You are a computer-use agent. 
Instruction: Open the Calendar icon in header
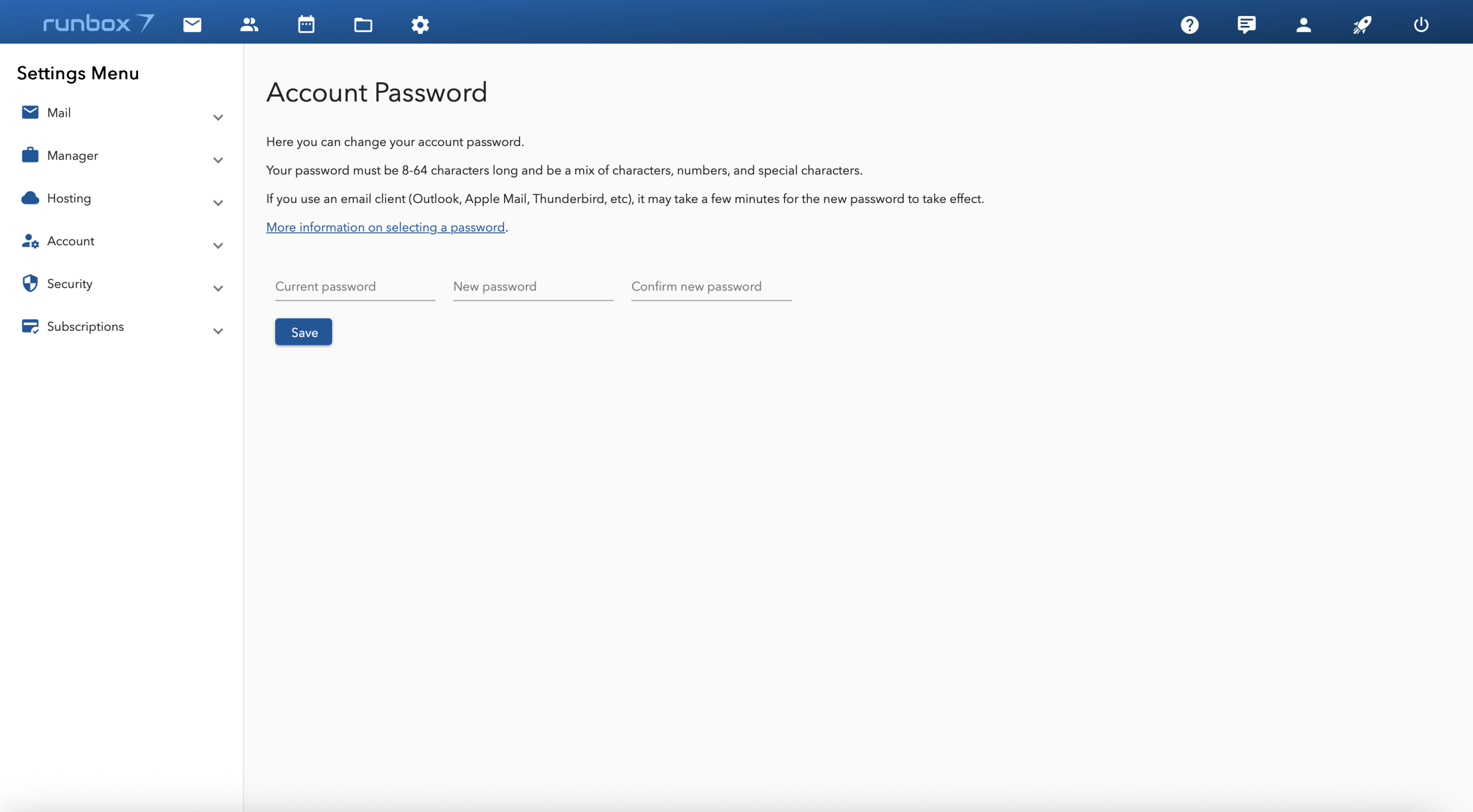click(x=306, y=25)
